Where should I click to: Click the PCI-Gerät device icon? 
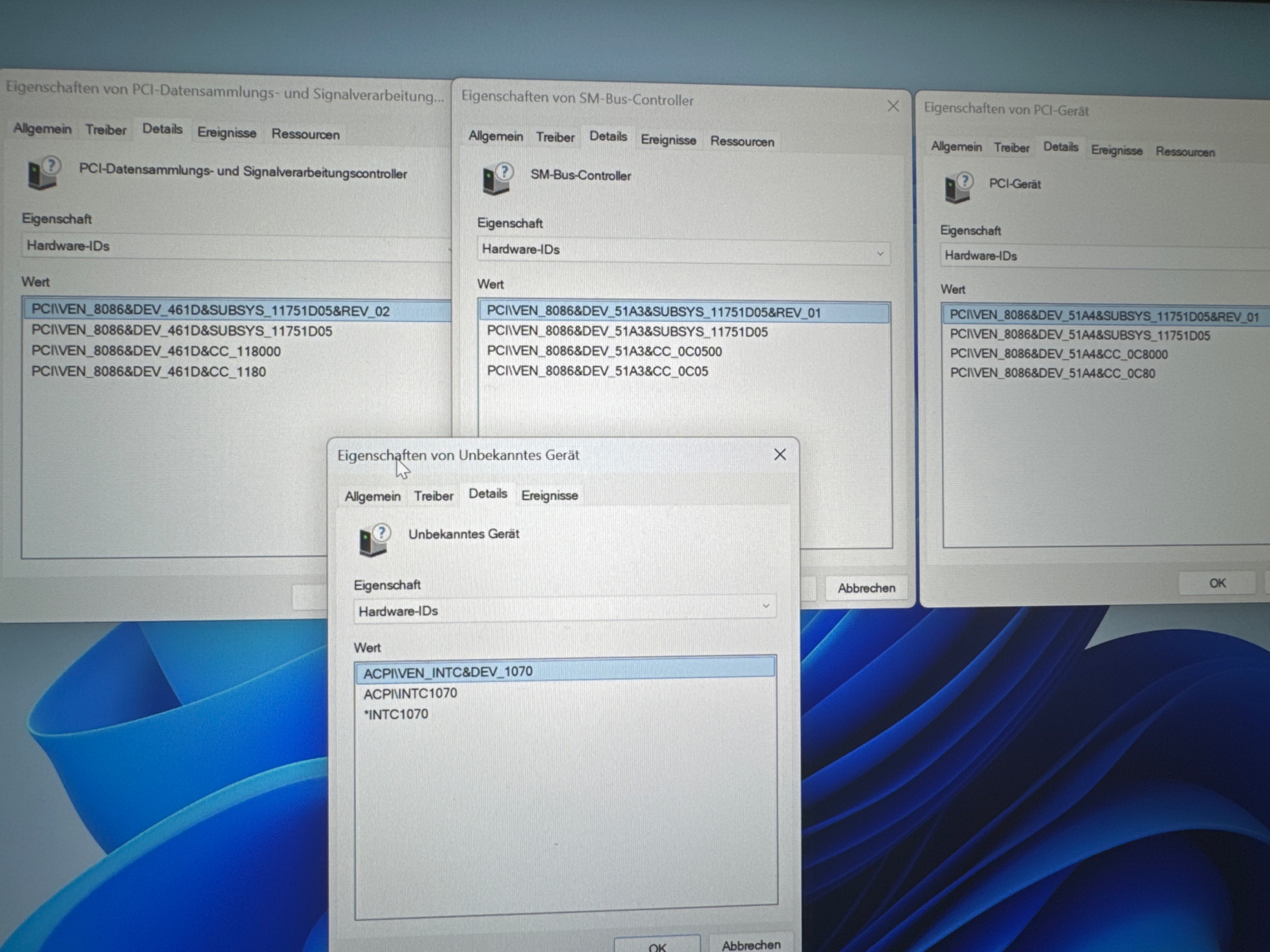[x=958, y=187]
